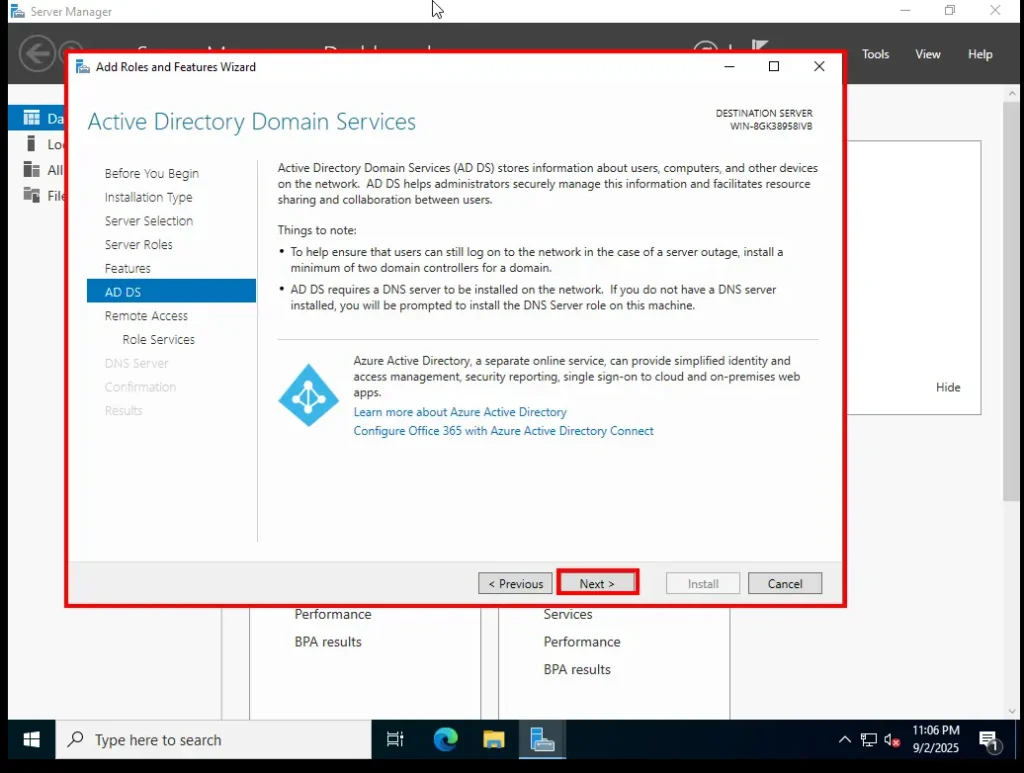Select All Servers icon in sidebar
Screen dimensions: 1024x773
pyautogui.click(x=31, y=170)
